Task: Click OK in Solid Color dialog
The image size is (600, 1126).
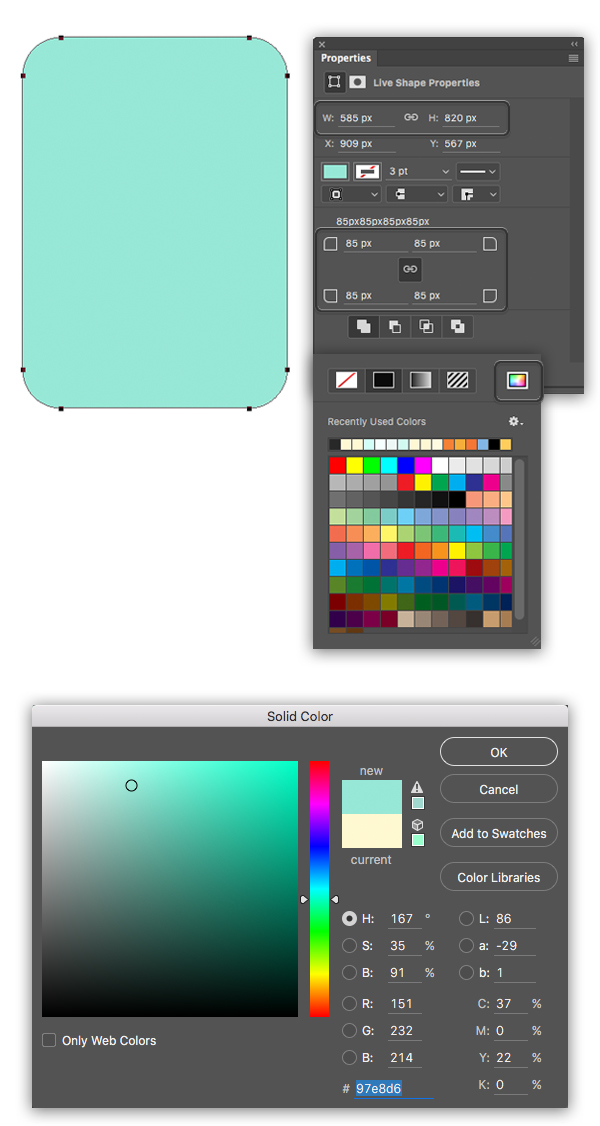Action: click(499, 752)
